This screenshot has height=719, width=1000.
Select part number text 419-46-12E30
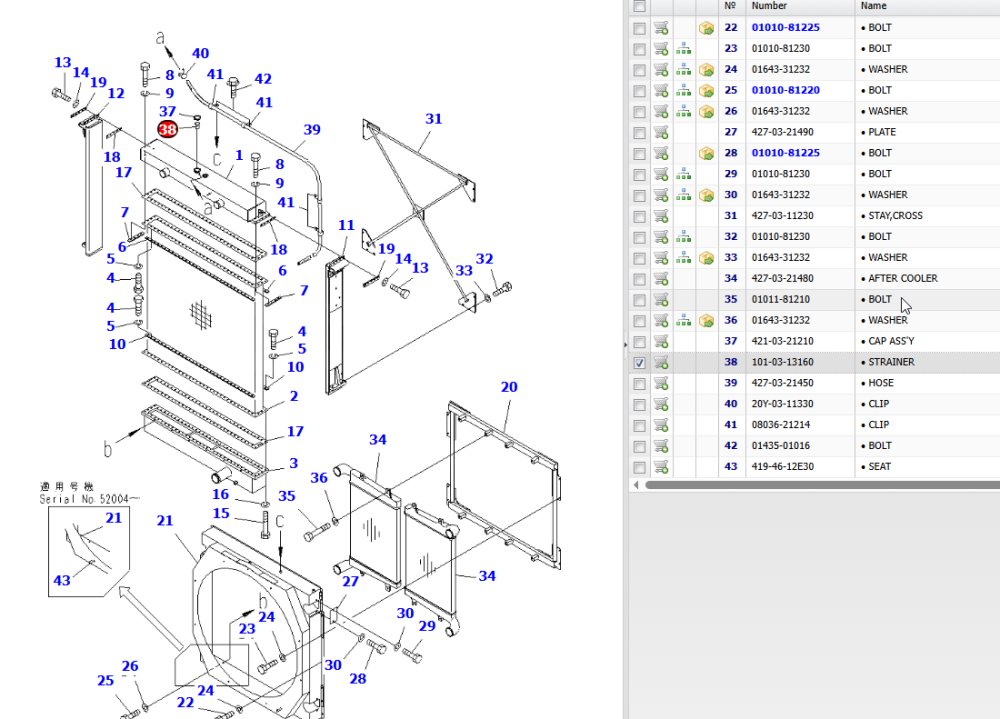click(783, 466)
